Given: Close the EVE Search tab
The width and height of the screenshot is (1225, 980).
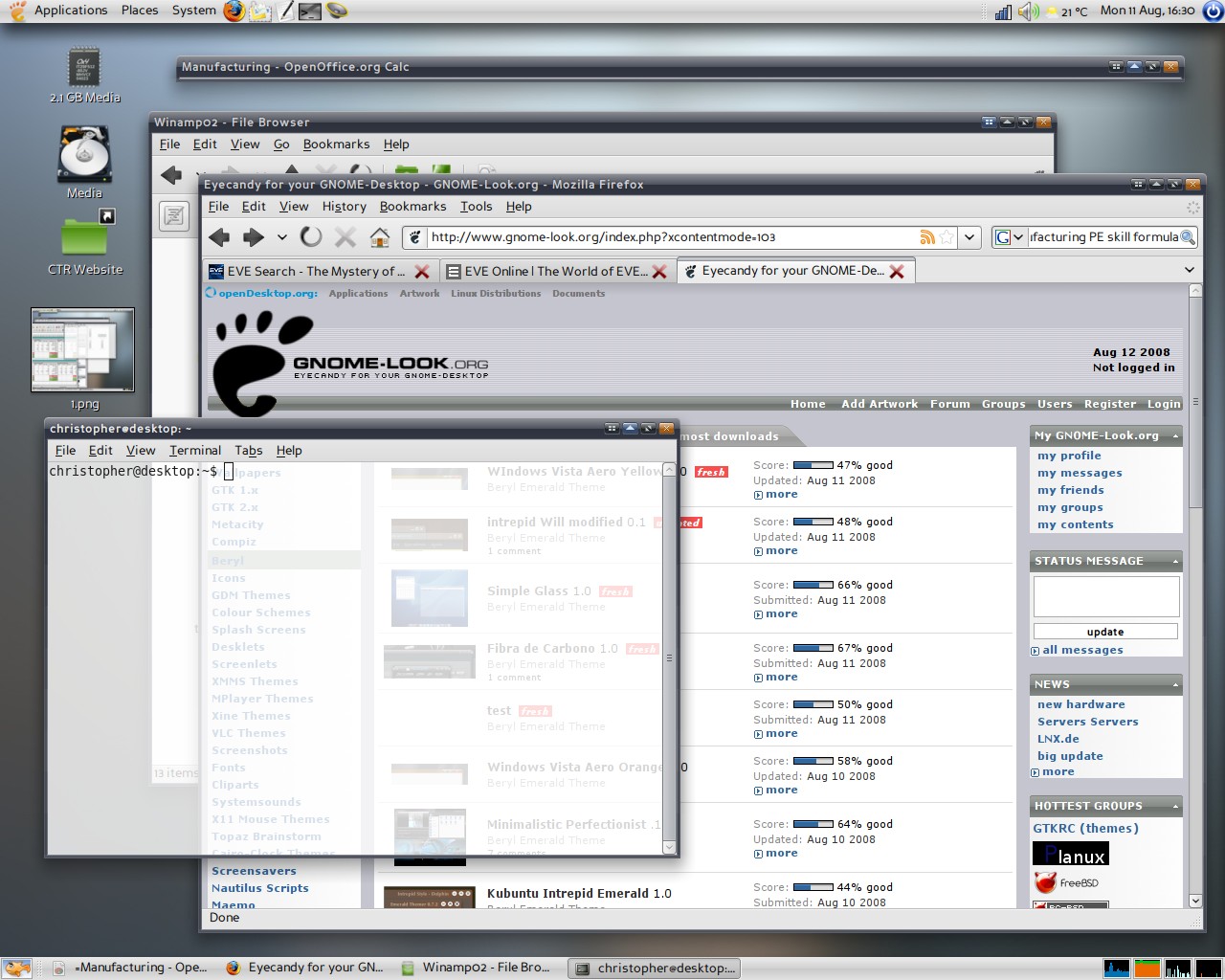Looking at the screenshot, I should coord(421,272).
